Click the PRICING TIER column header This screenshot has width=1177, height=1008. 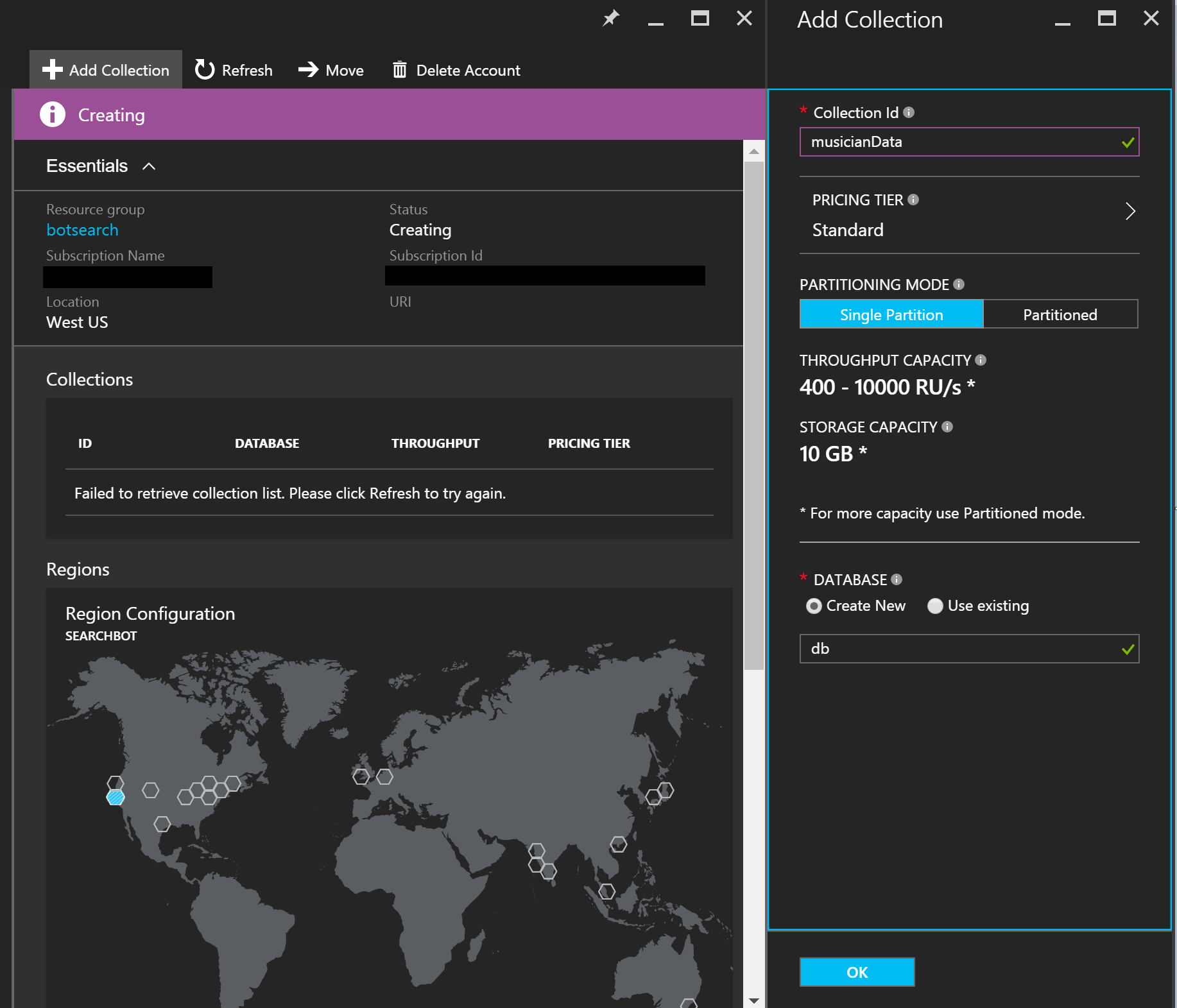coord(588,443)
